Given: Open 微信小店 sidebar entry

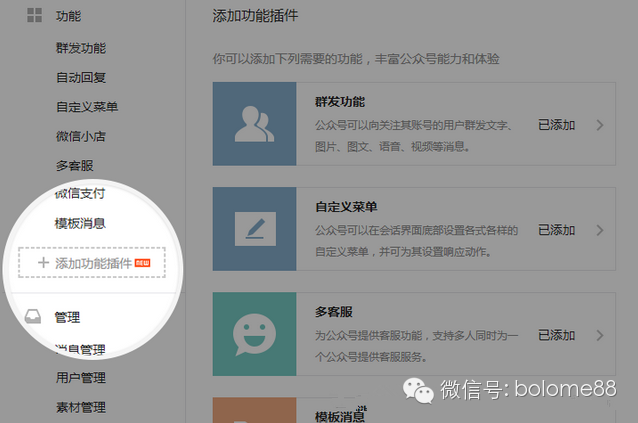Looking at the screenshot, I should point(81,136).
